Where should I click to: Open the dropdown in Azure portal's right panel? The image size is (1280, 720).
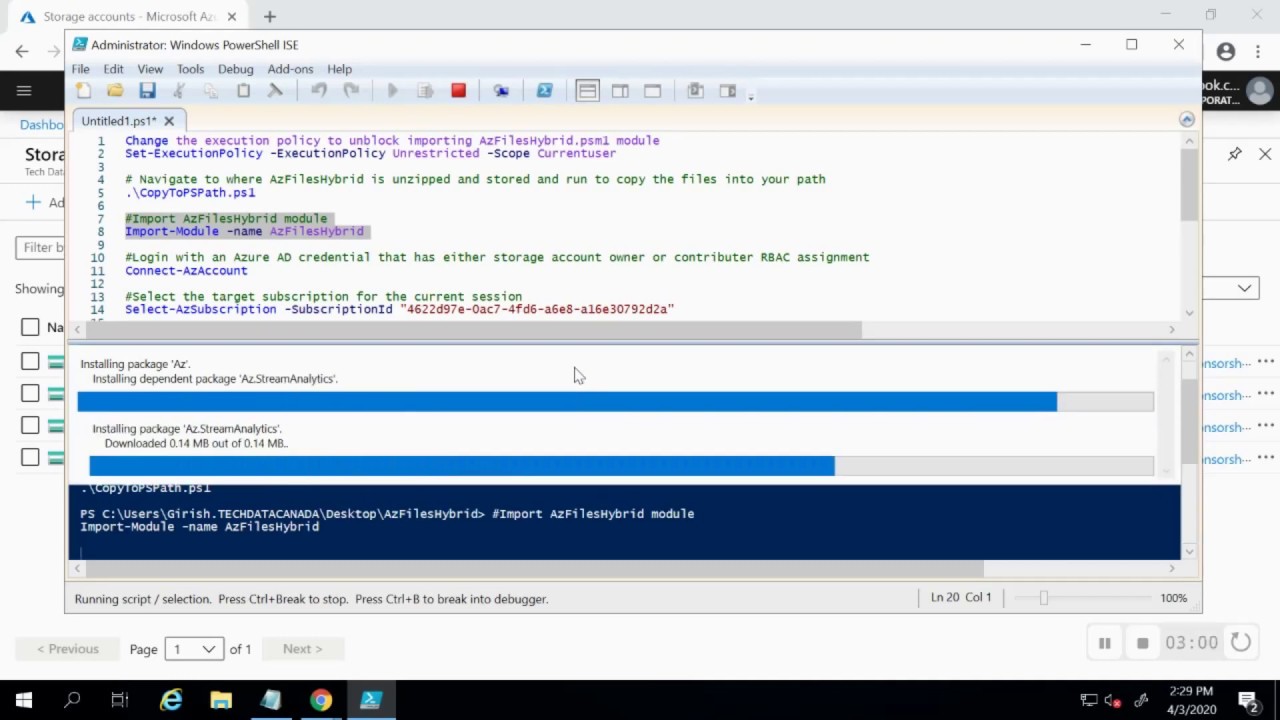coord(1230,288)
